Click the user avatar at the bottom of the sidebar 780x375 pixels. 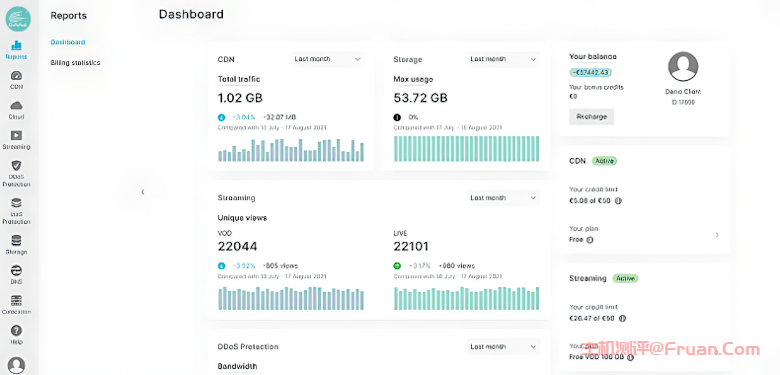[x=16, y=365]
